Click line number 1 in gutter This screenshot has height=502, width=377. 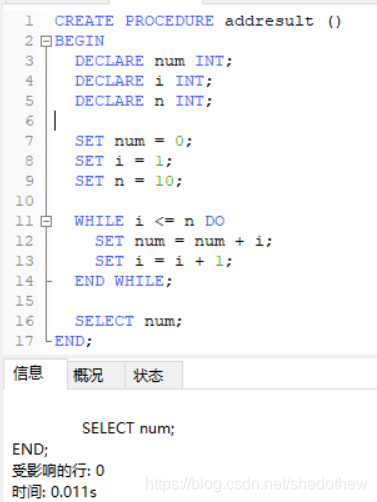coord(29,21)
